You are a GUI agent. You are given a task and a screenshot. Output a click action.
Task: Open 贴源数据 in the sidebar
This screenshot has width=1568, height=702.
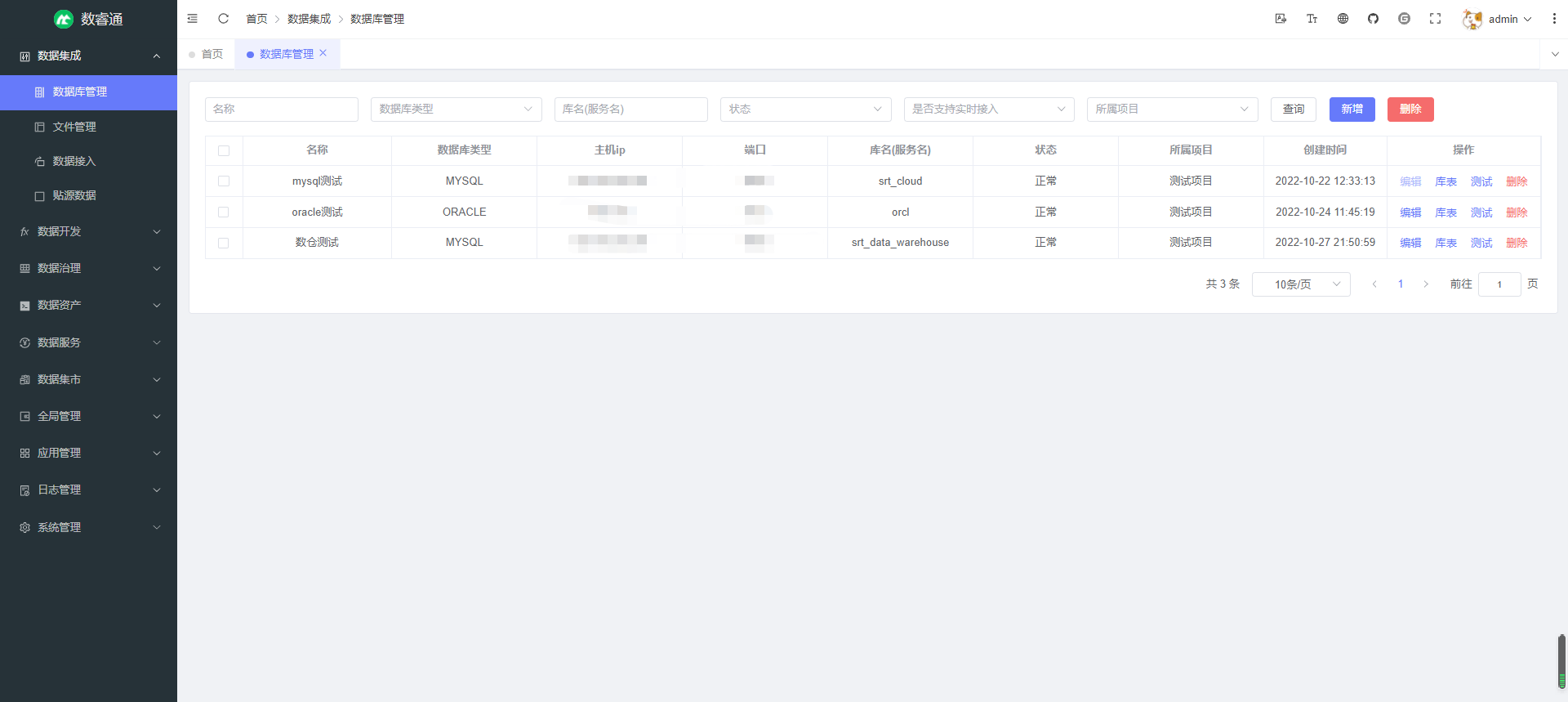pyautogui.click(x=88, y=195)
